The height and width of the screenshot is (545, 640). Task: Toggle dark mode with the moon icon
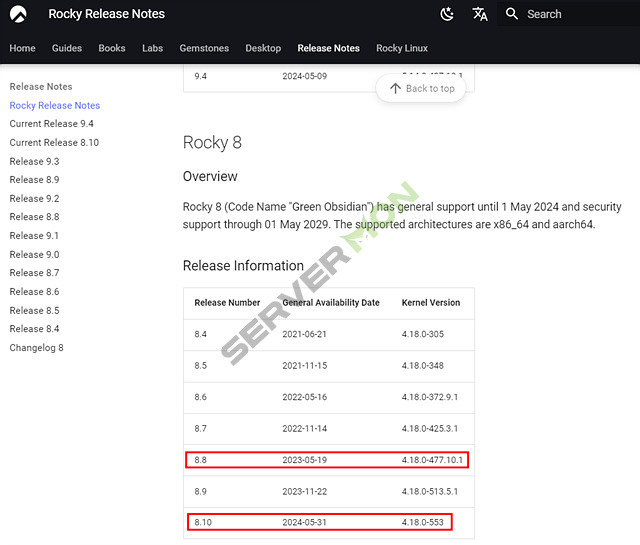click(447, 14)
